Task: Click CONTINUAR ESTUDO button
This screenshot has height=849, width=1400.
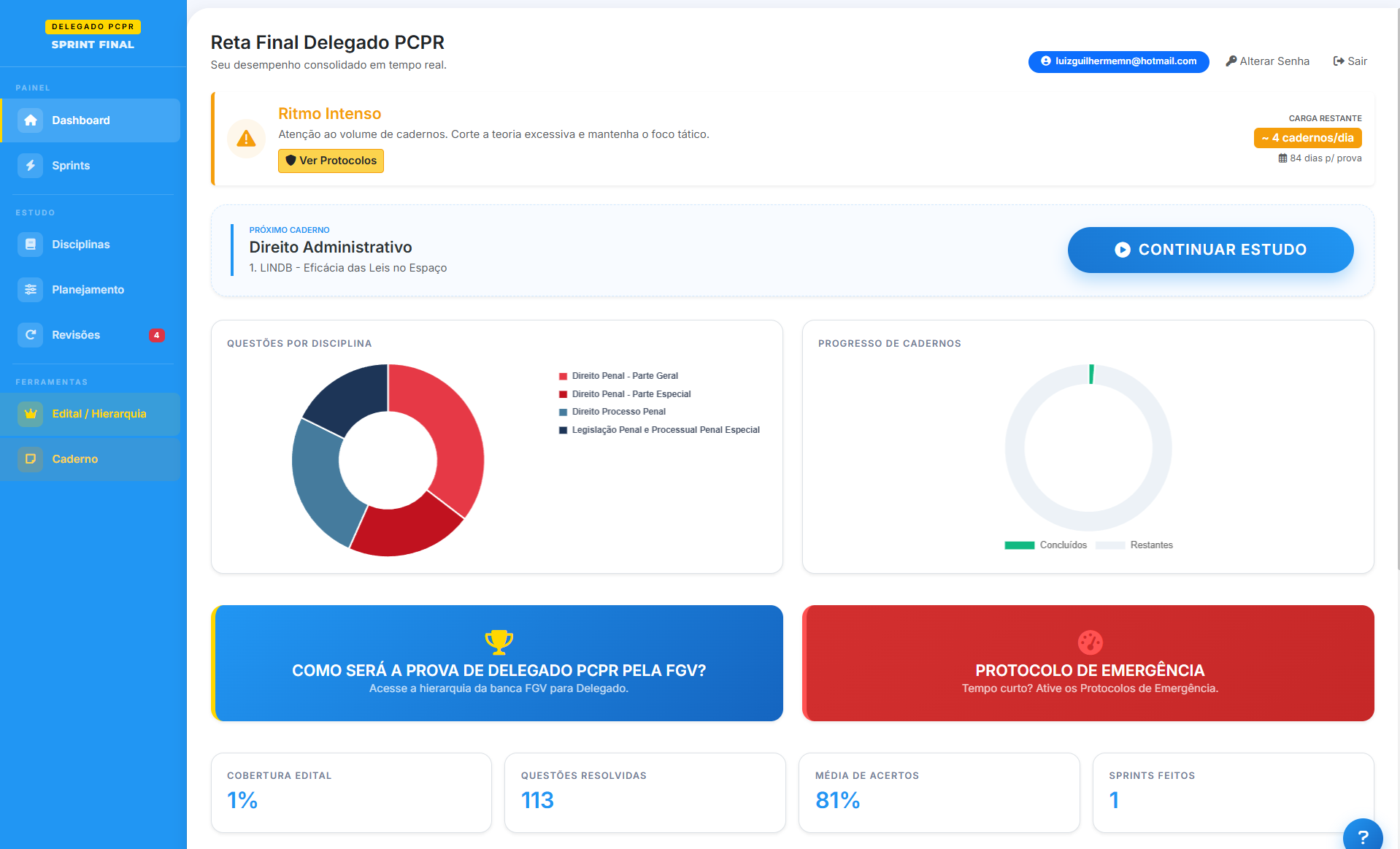Action: pyautogui.click(x=1210, y=250)
